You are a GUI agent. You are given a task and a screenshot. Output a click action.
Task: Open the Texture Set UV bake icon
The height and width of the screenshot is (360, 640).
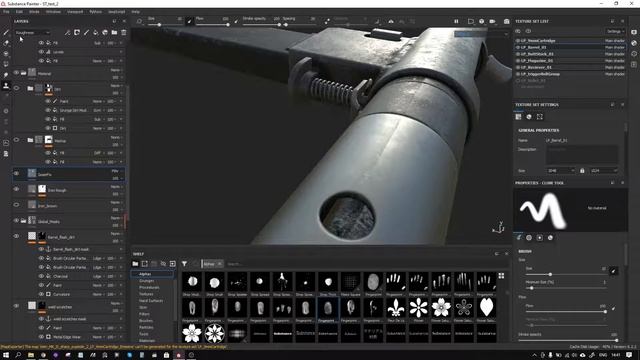[540, 117]
